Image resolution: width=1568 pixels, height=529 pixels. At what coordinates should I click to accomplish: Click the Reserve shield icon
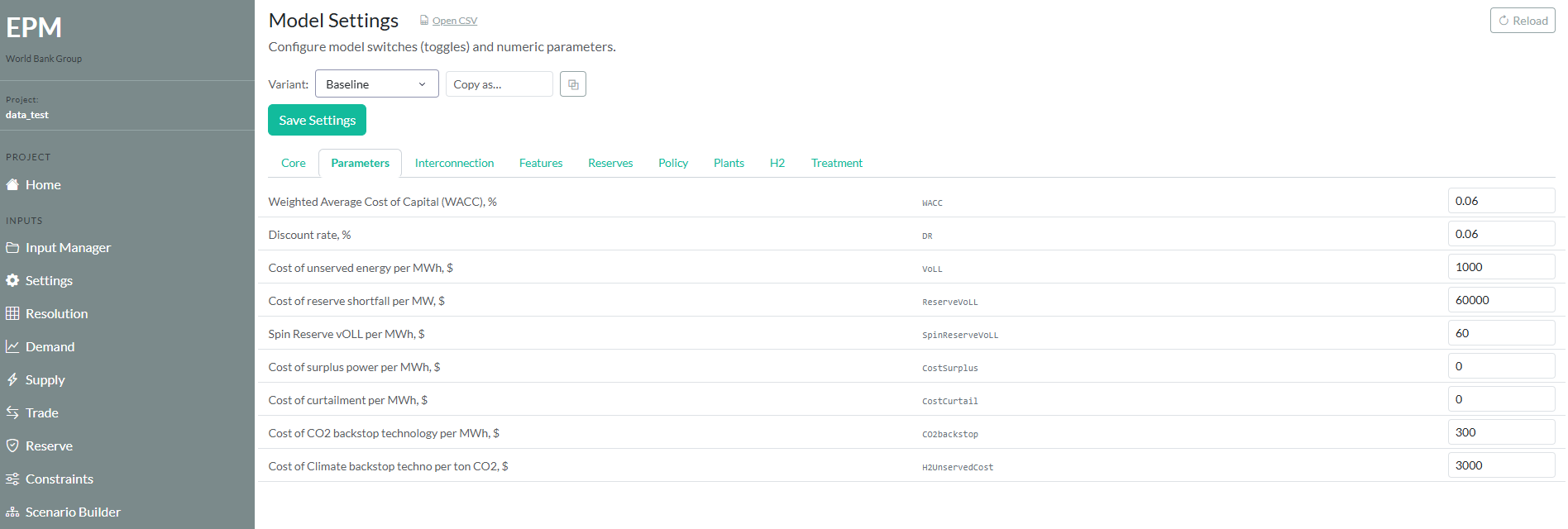pyautogui.click(x=12, y=446)
